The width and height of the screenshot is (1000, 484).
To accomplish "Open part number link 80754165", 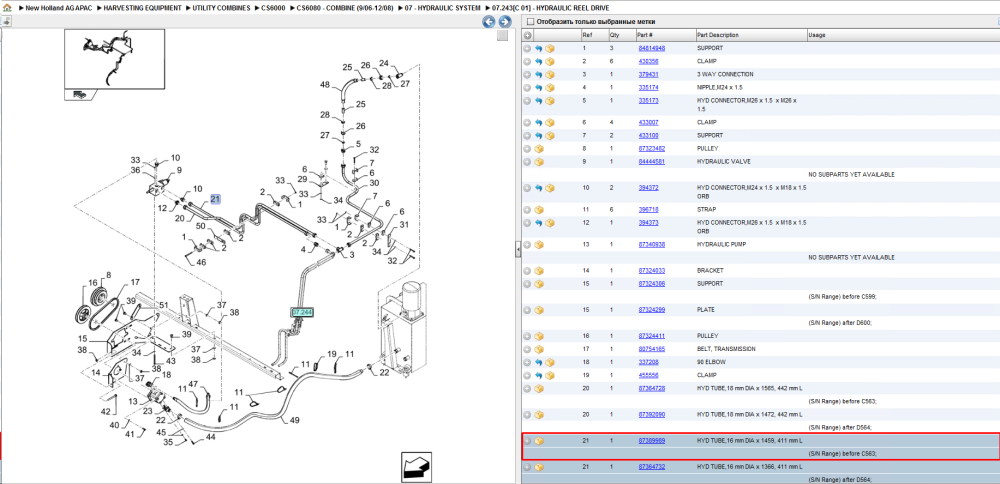I will (x=652, y=349).
